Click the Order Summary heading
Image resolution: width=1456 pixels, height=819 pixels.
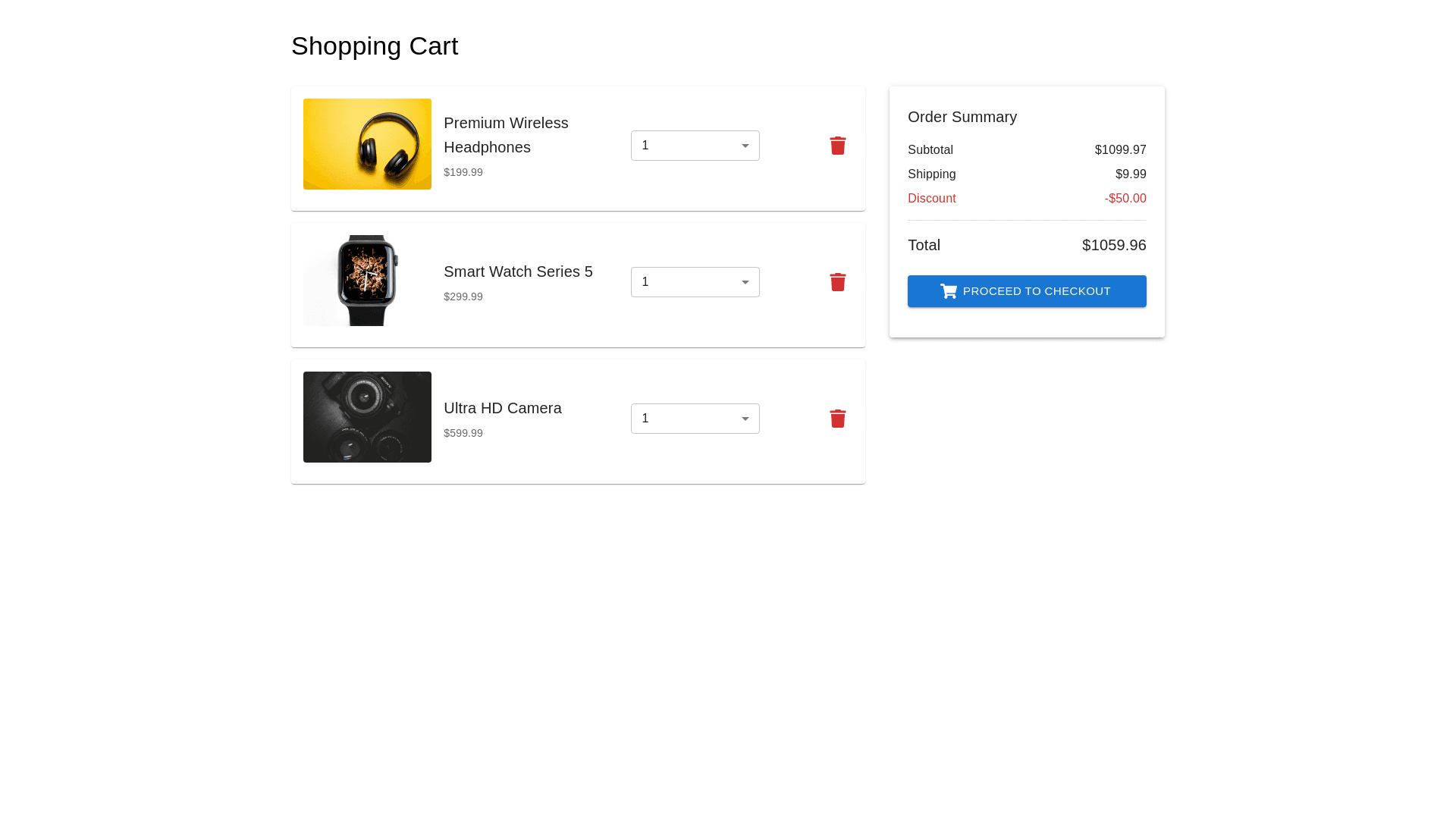[x=962, y=117]
